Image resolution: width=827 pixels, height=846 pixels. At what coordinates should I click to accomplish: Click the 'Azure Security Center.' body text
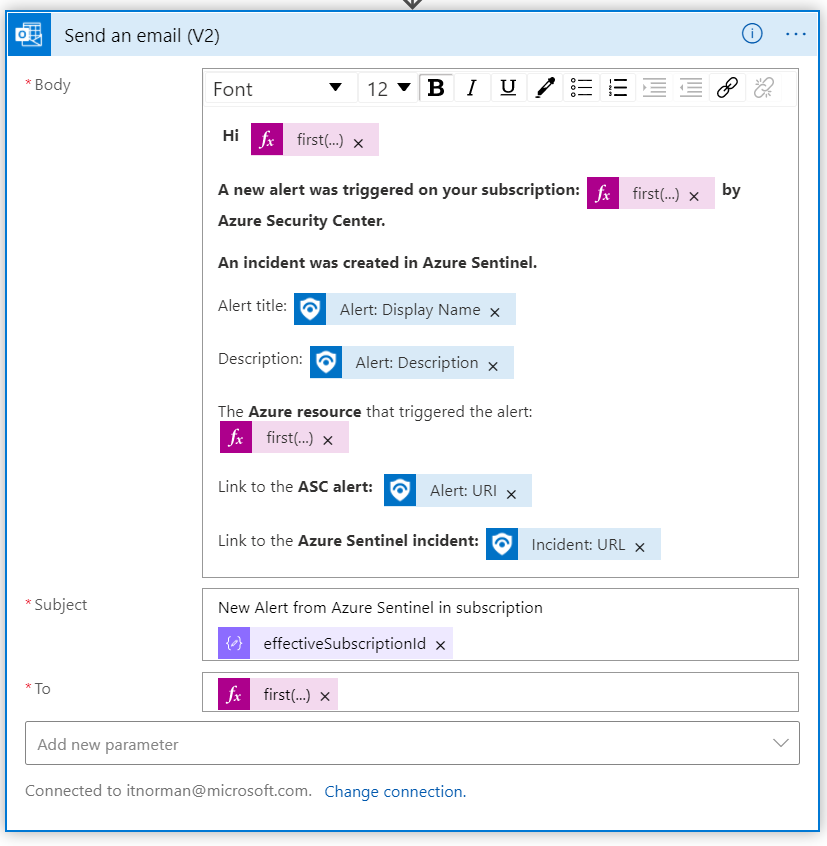pyautogui.click(x=301, y=221)
